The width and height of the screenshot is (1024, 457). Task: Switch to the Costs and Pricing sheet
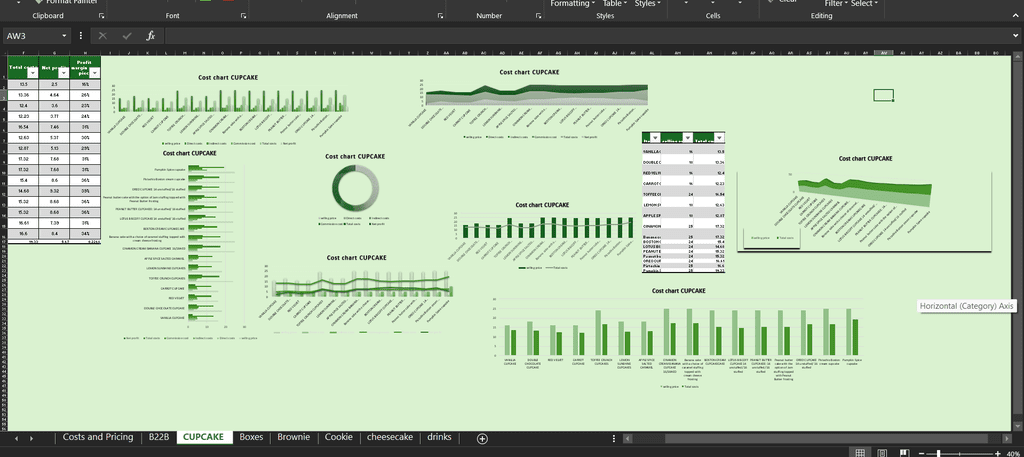pos(98,437)
